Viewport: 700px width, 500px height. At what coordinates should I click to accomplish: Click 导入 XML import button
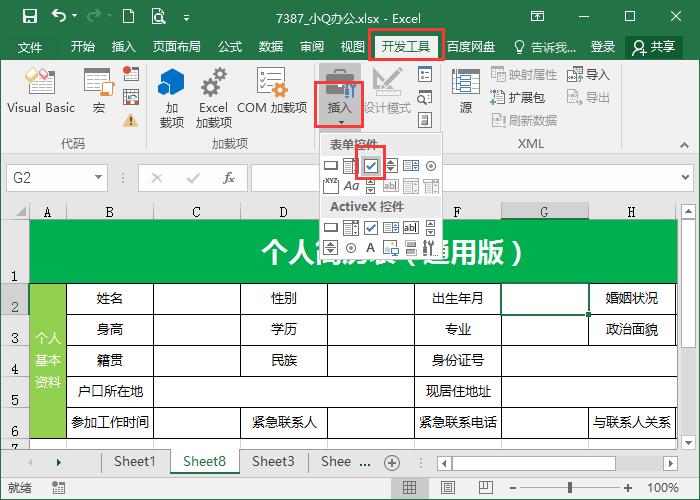[x=588, y=74]
